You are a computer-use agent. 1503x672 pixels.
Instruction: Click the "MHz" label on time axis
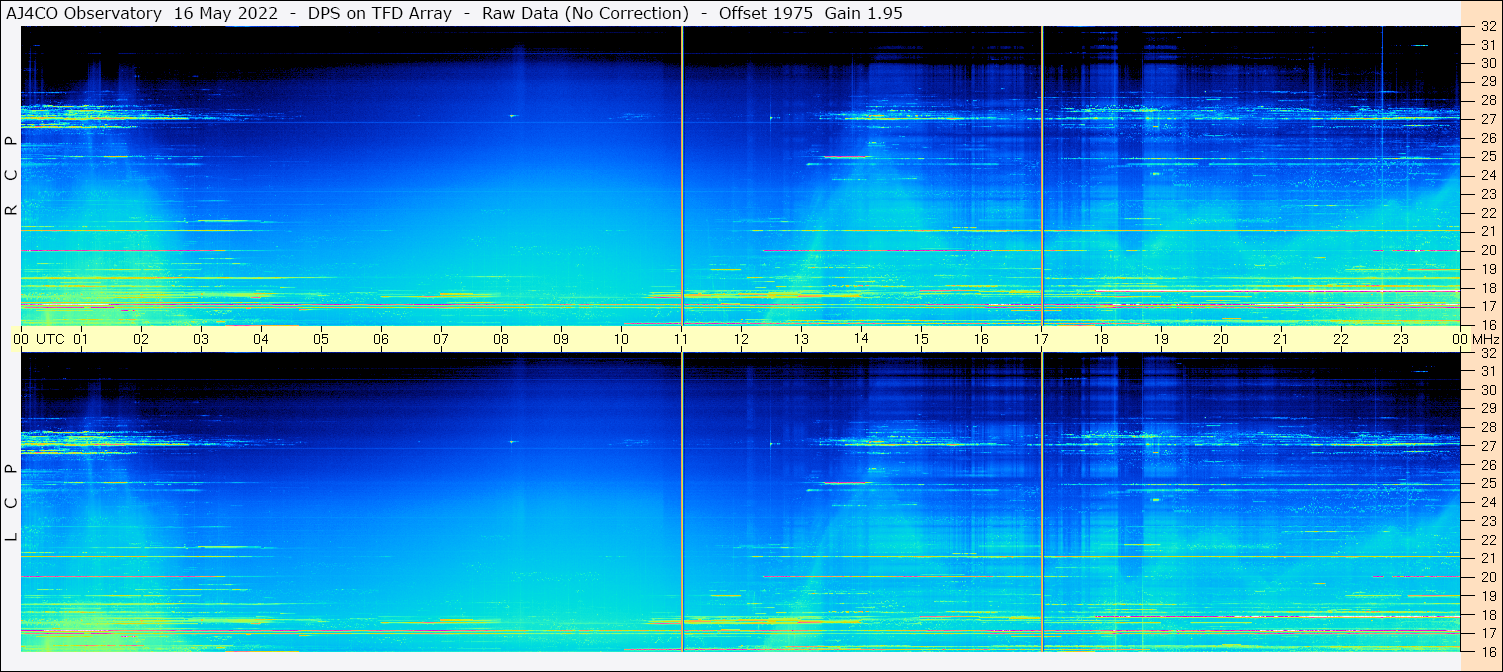tap(1485, 339)
